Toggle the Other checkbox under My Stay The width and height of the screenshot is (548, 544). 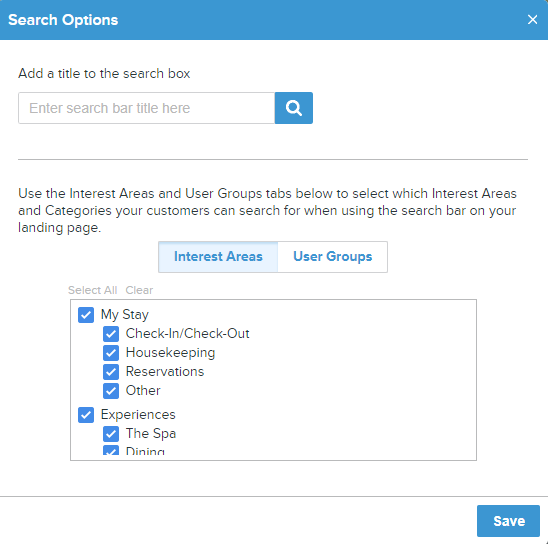click(x=111, y=391)
